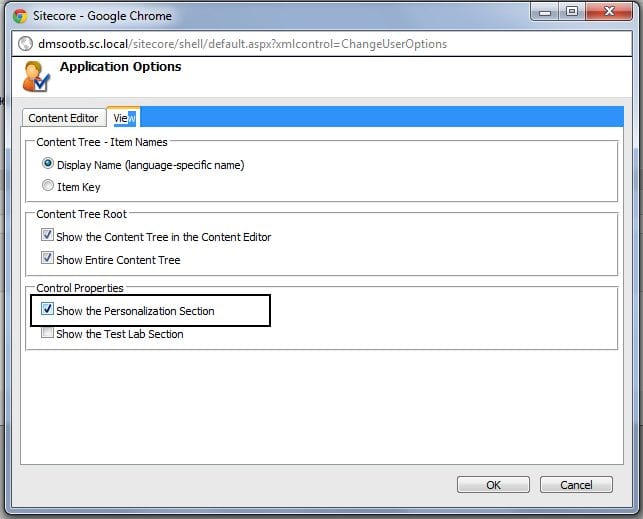Click the Item Key label text
Image resolution: width=643 pixels, height=519 pixels.
[79, 187]
